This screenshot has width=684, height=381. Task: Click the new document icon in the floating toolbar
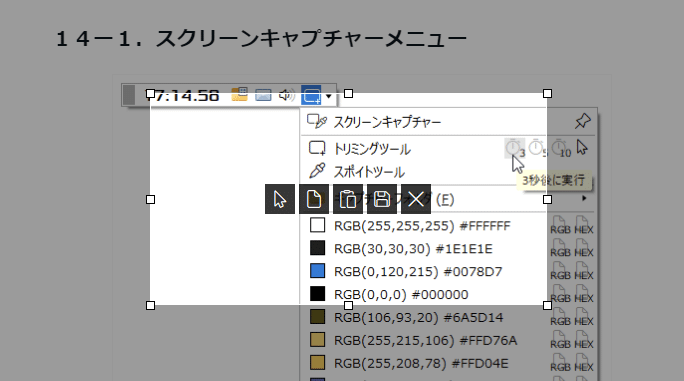pos(314,199)
